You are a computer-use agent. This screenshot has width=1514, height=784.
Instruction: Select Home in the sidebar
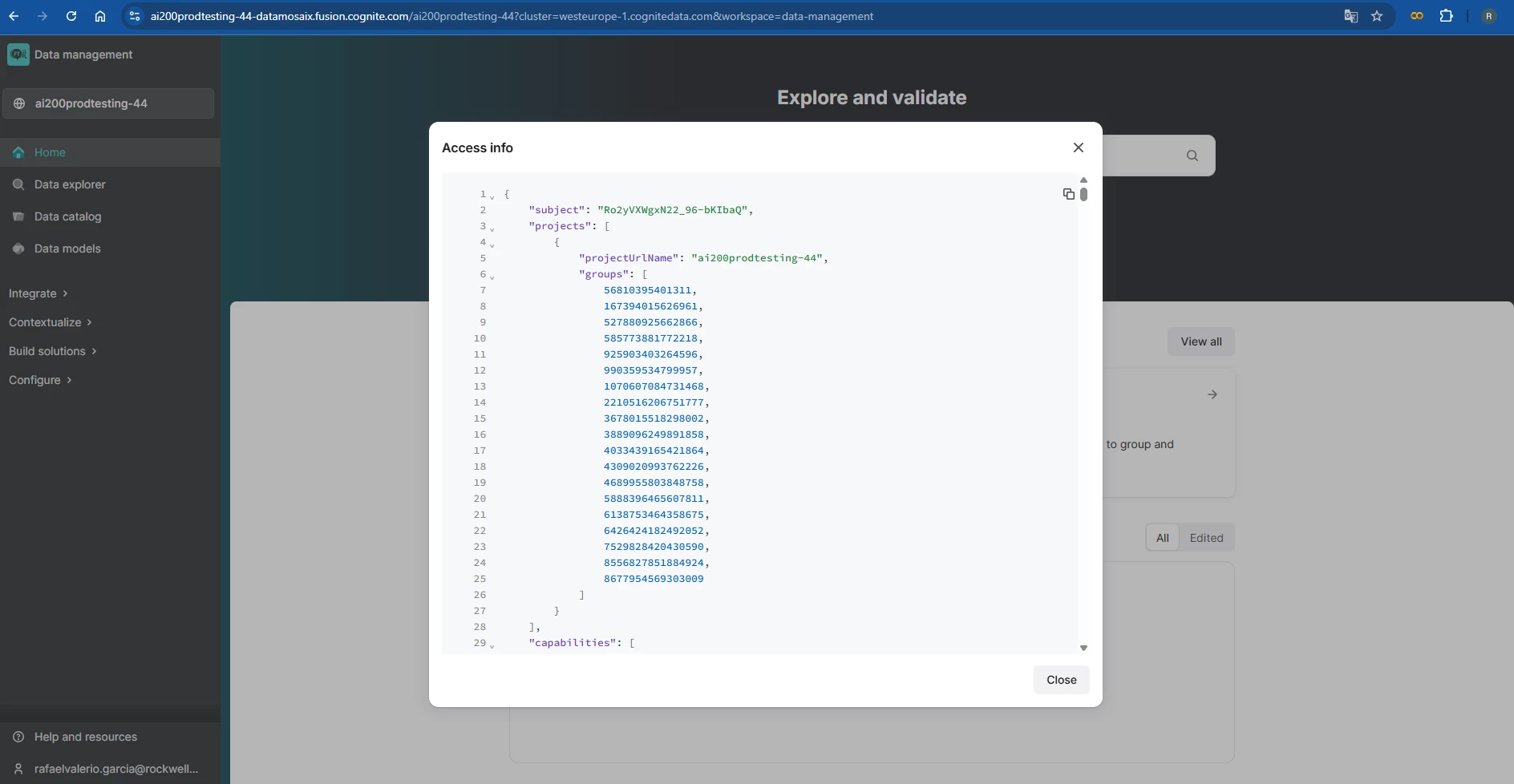pos(50,152)
